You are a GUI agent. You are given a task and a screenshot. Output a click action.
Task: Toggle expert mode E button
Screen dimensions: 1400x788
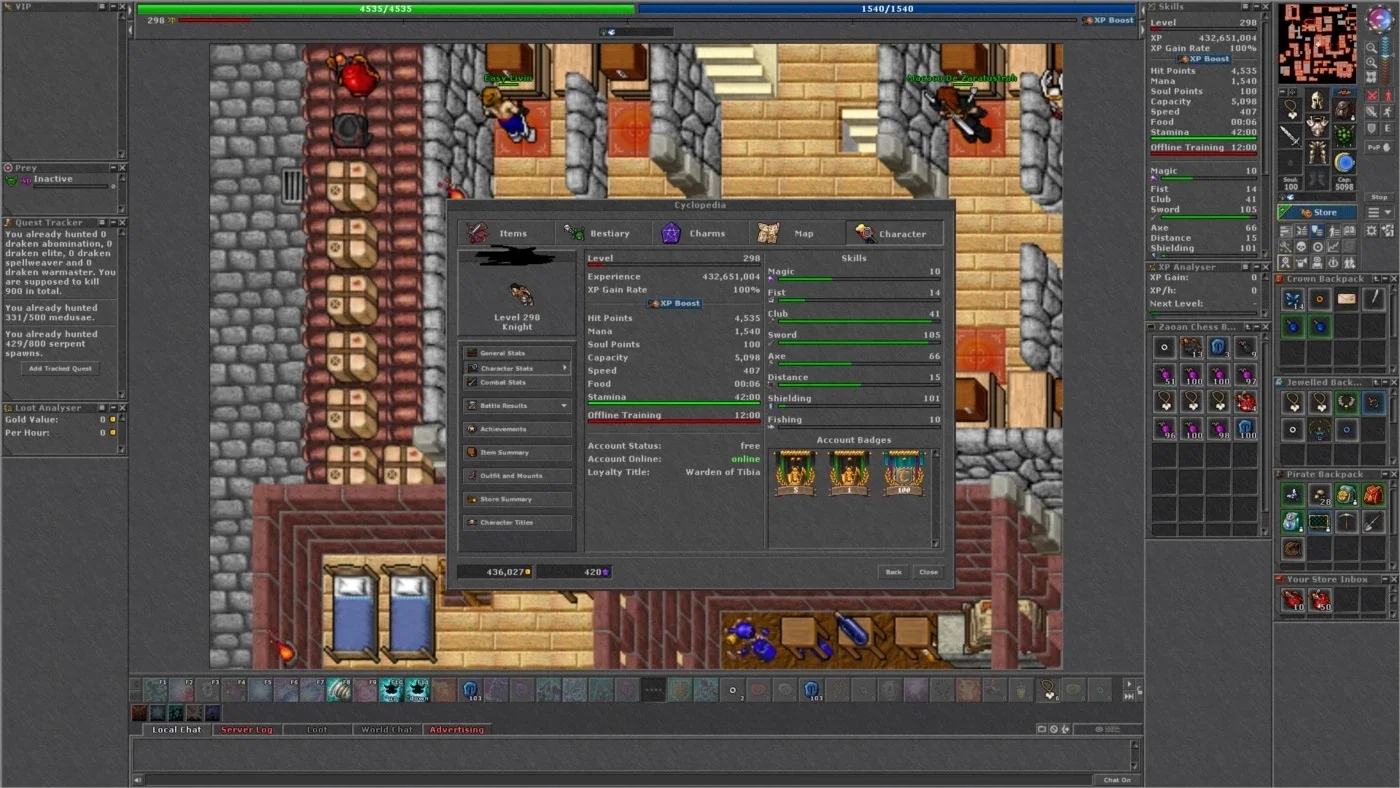tap(1388, 128)
